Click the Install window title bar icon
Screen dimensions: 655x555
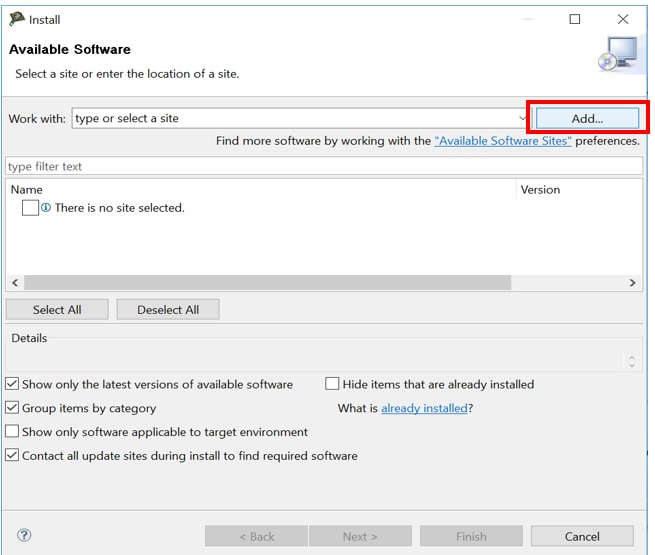coord(16,19)
